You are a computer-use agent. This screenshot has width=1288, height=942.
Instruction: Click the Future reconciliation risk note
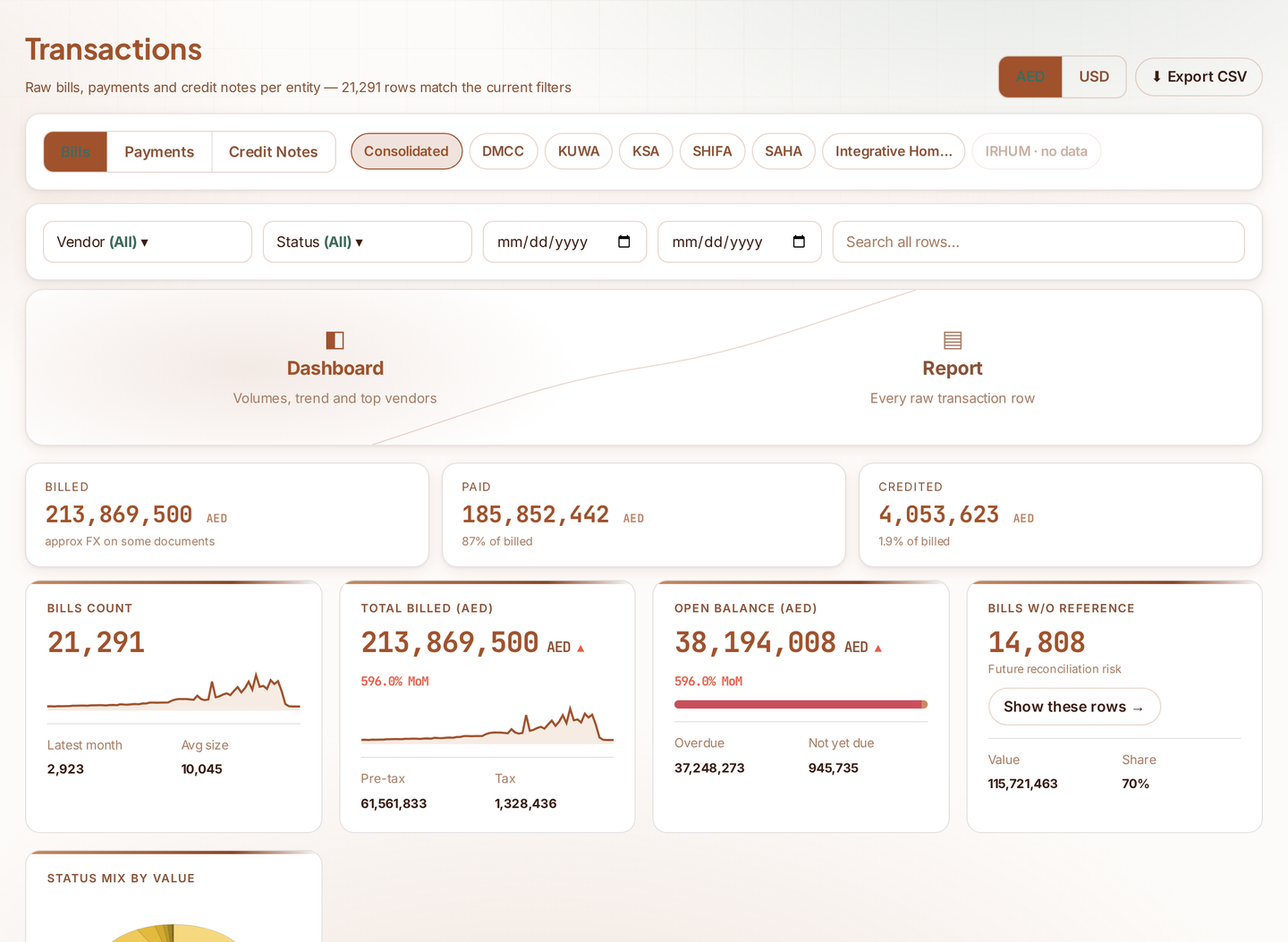(x=1055, y=669)
